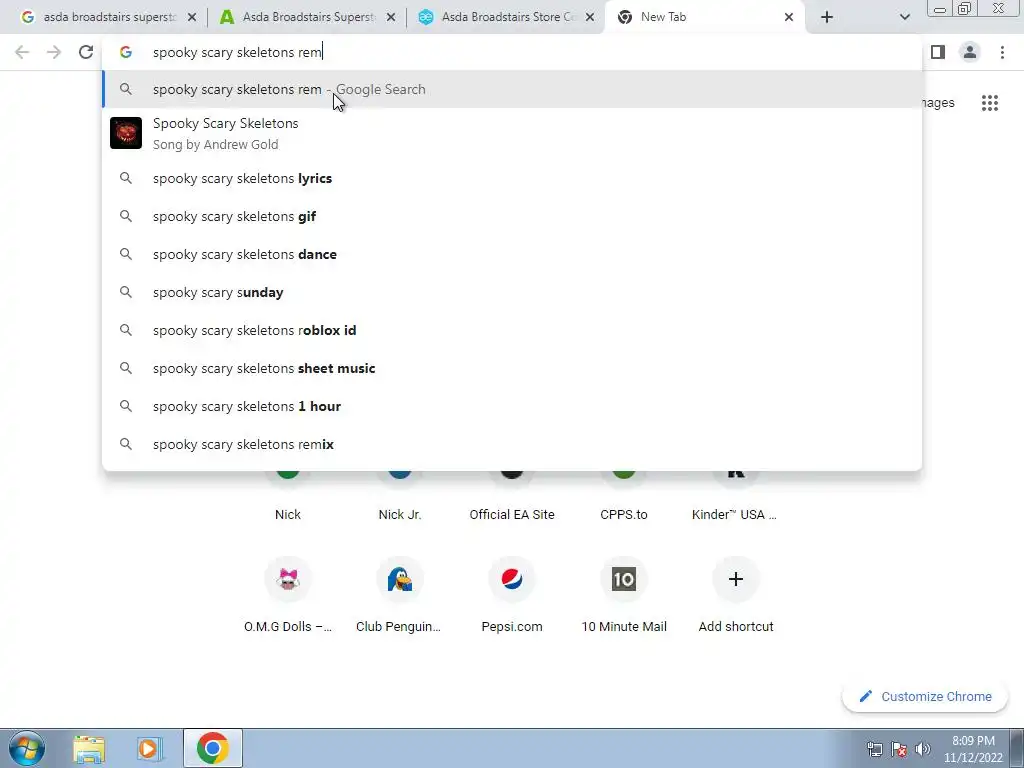Select 'spooky scary skeletons 1 hour' suggestion

tap(512, 406)
